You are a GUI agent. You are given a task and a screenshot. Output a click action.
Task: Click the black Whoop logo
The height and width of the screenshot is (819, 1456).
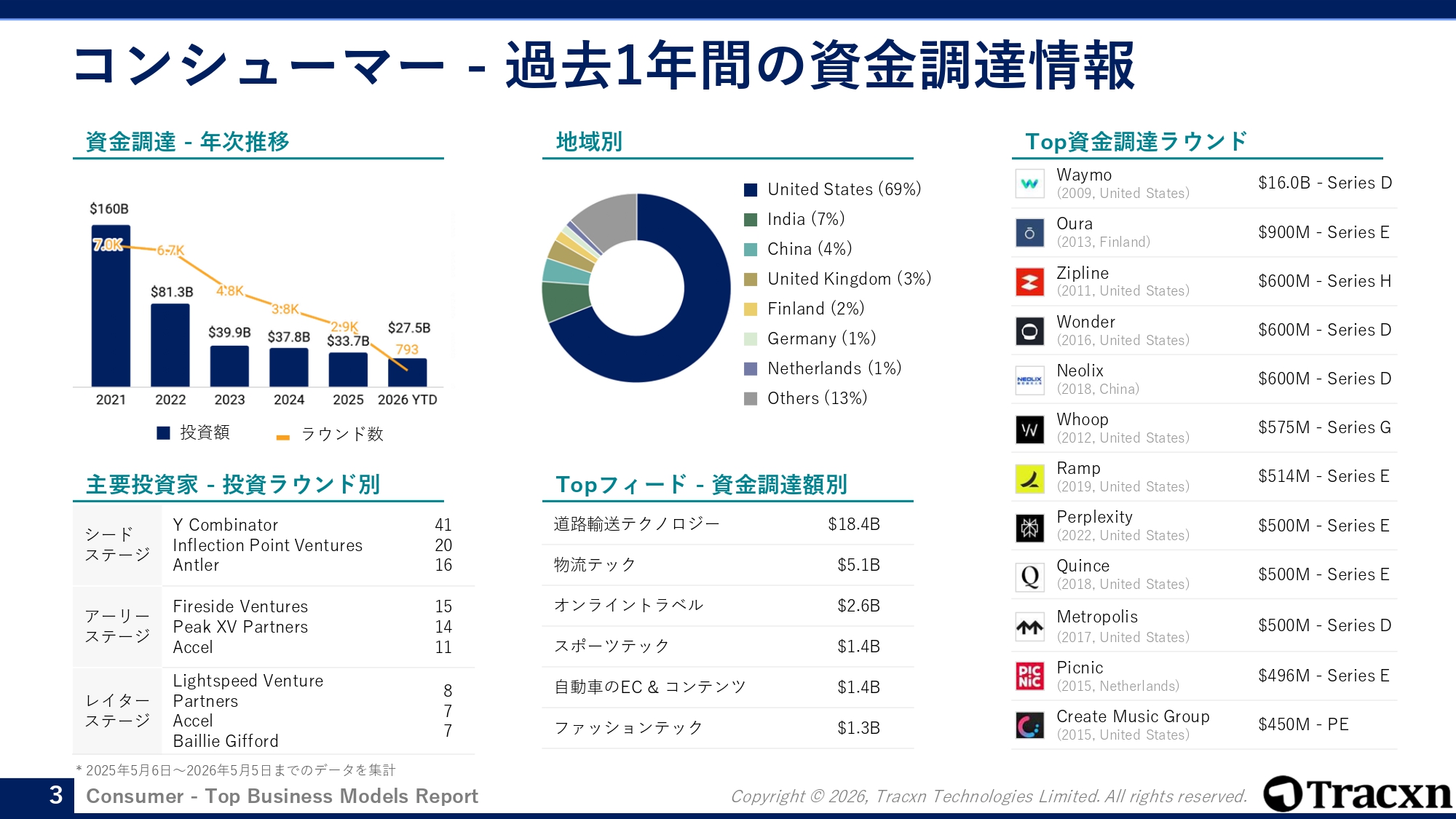tap(1029, 430)
